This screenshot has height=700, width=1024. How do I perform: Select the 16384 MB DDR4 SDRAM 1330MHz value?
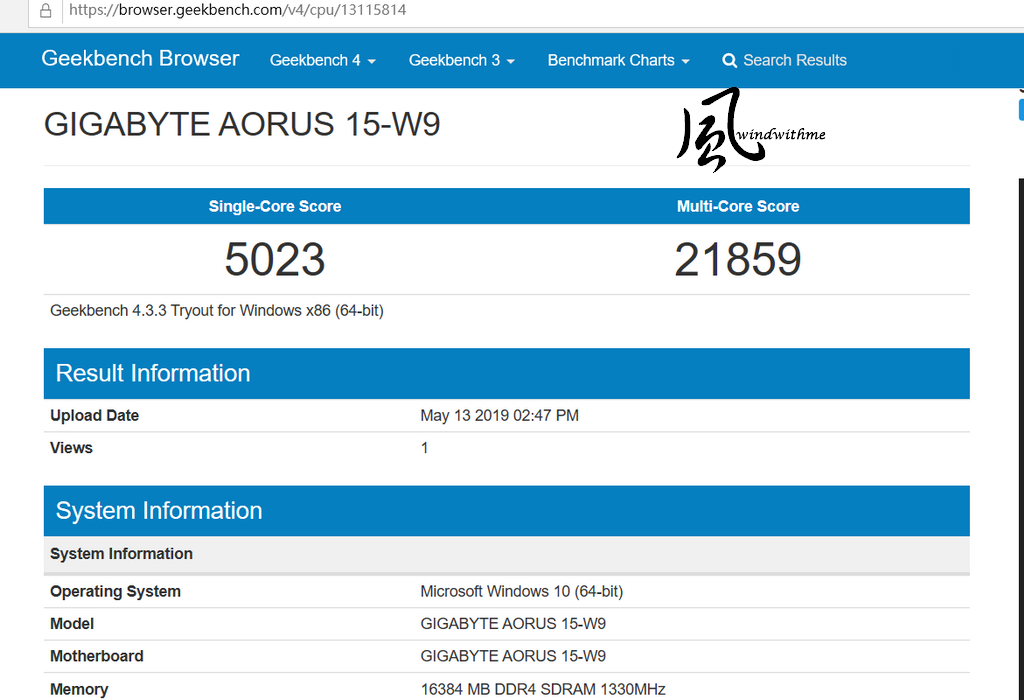[x=543, y=690]
